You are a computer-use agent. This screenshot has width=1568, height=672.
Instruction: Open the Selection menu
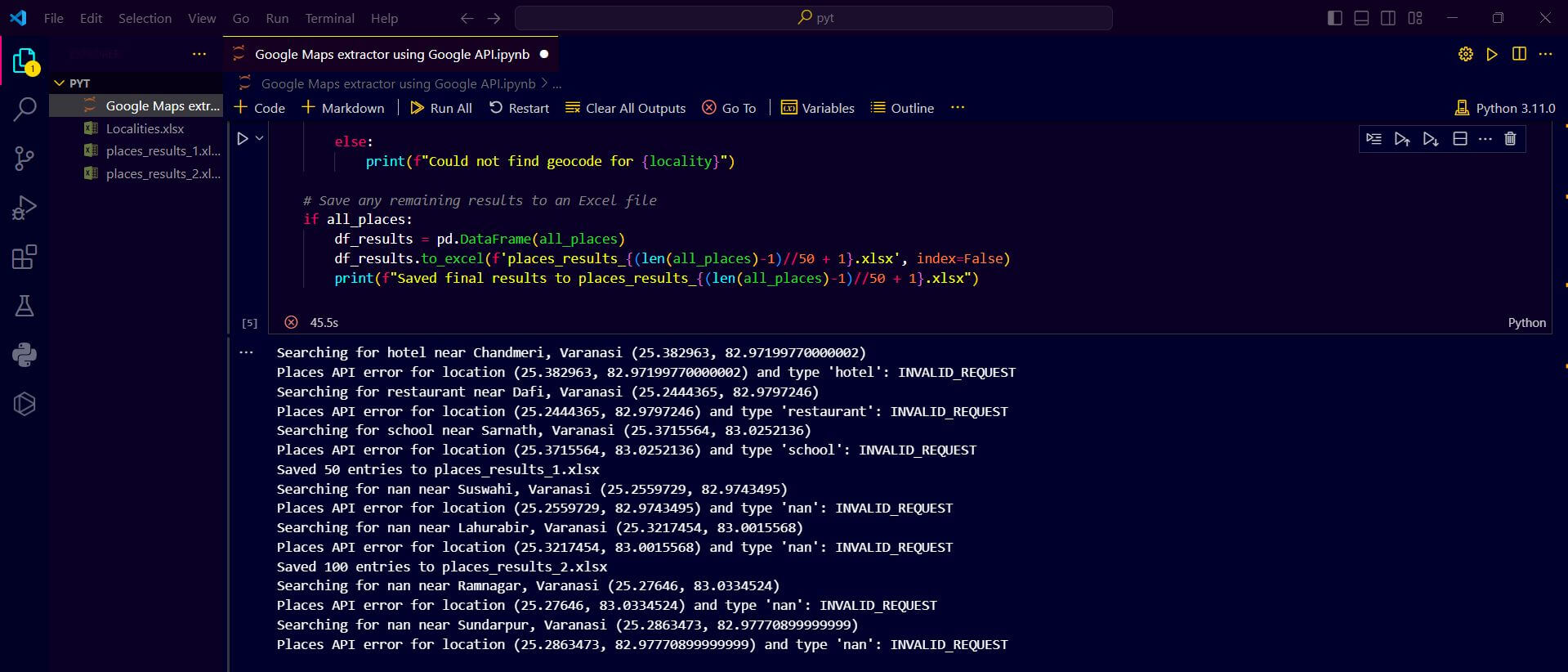[145, 18]
